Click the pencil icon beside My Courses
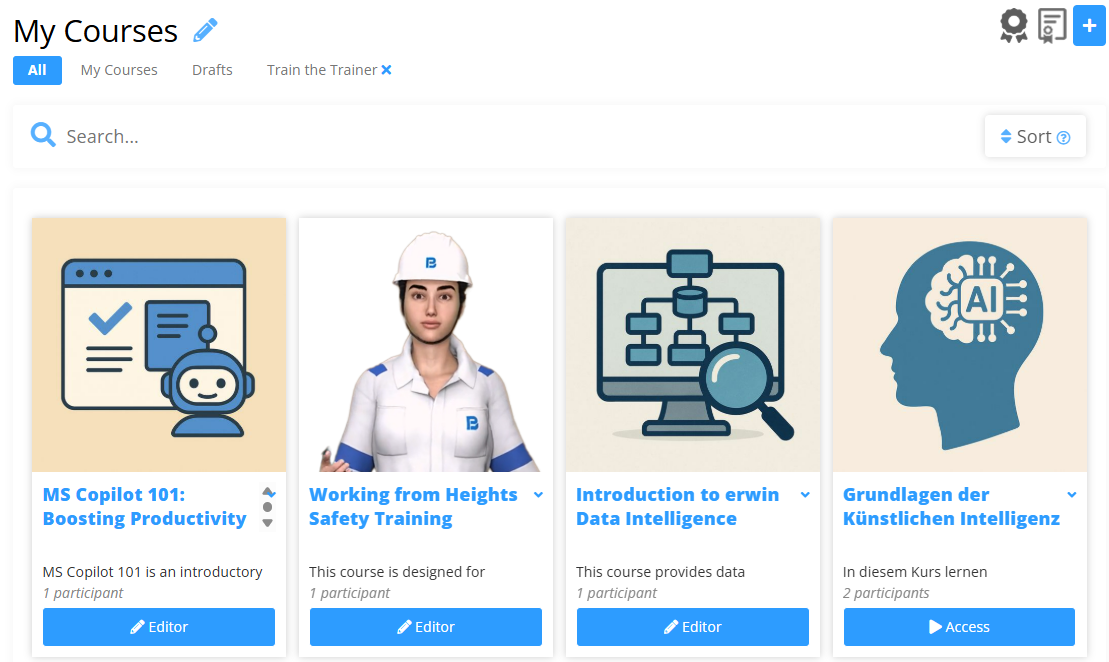The image size is (1109, 662). (205, 30)
